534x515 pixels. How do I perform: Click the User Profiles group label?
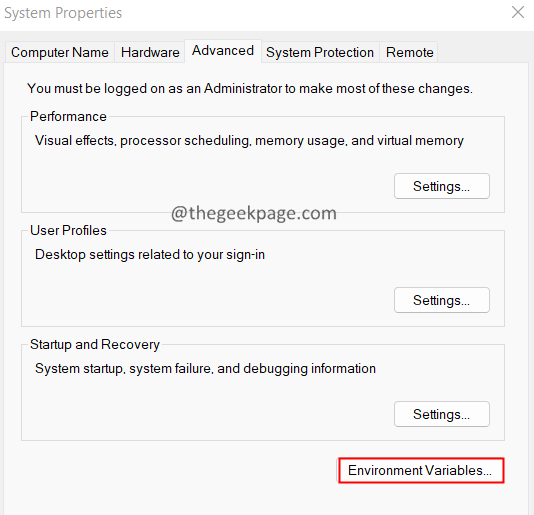(x=68, y=231)
